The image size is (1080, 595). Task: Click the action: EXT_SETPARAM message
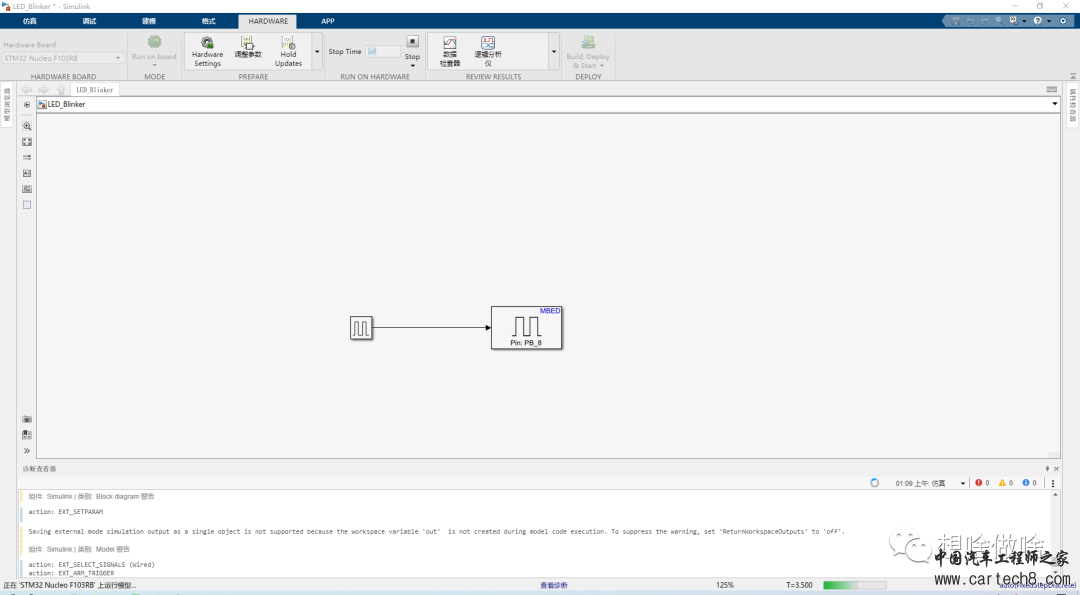click(x=65, y=512)
